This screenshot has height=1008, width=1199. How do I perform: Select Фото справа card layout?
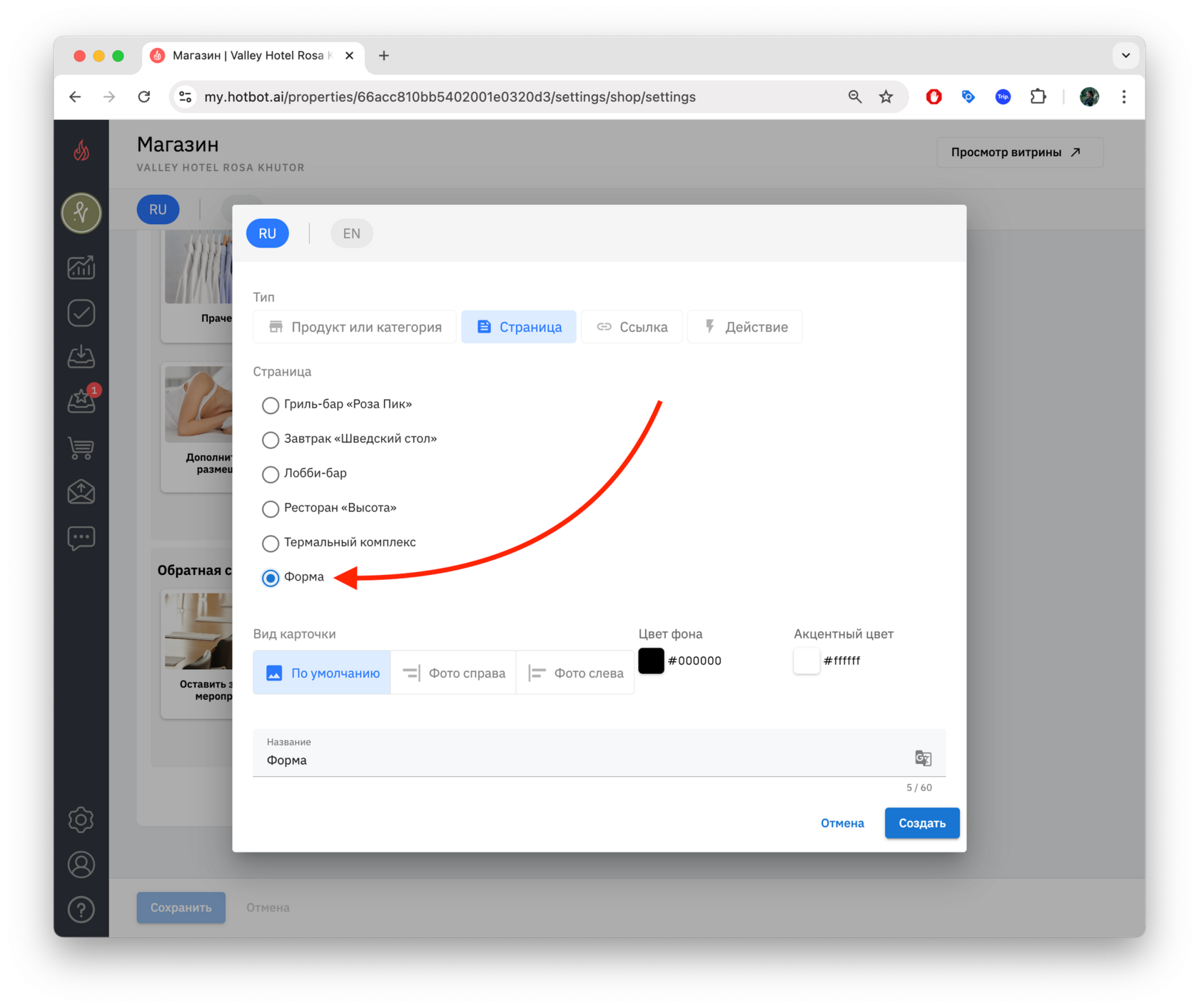(x=453, y=673)
